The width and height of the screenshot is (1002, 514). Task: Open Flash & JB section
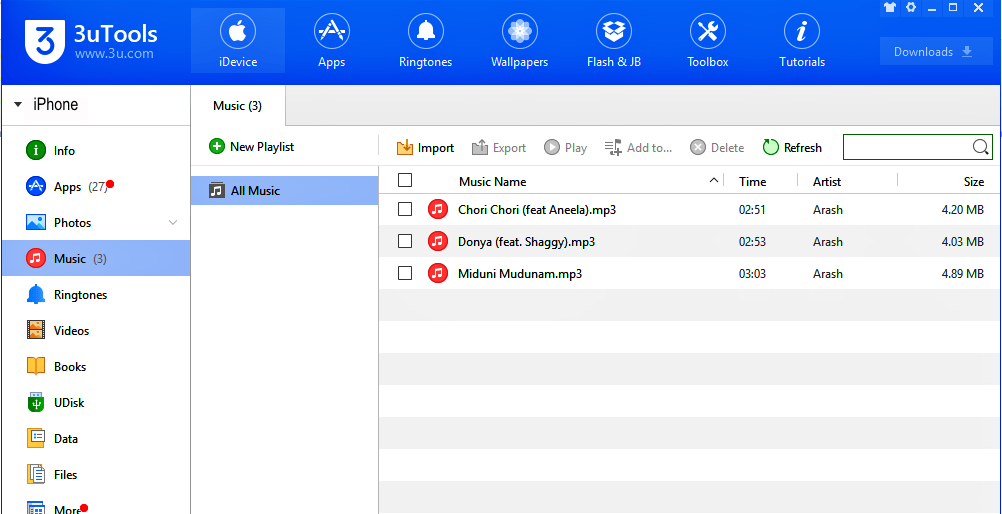click(x=613, y=40)
